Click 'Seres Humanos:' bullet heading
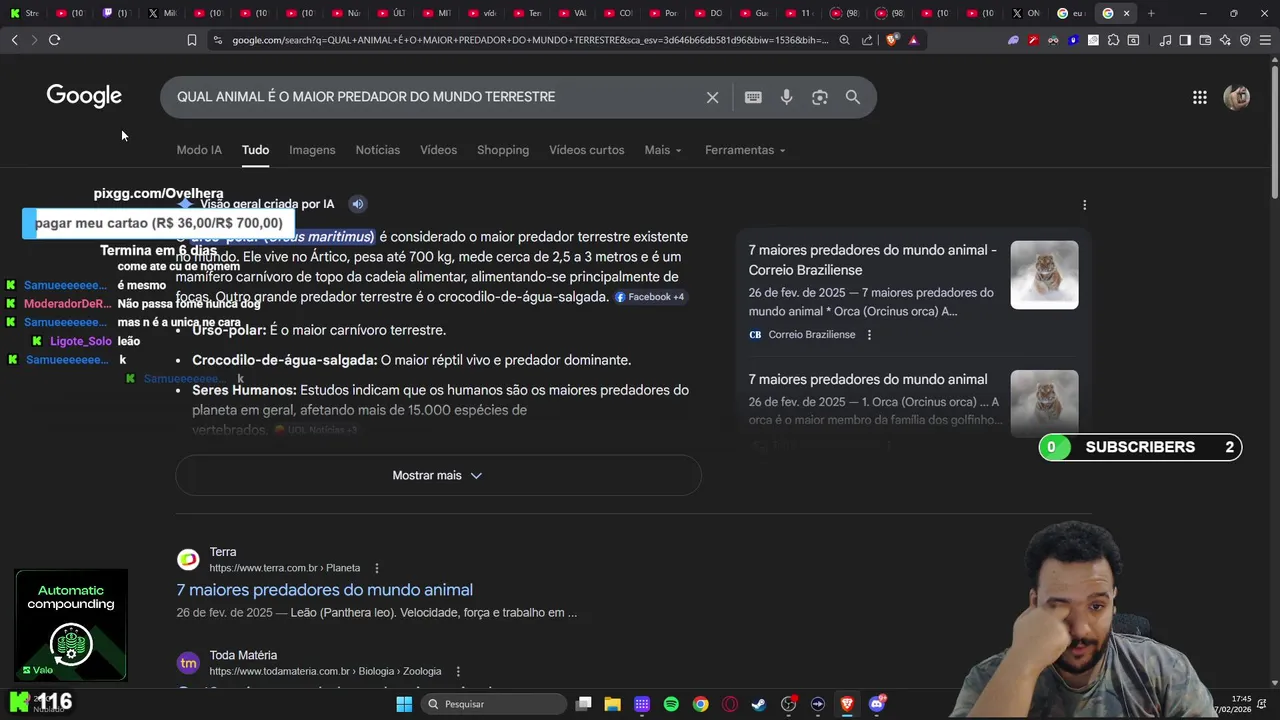1280x720 pixels. point(244,390)
